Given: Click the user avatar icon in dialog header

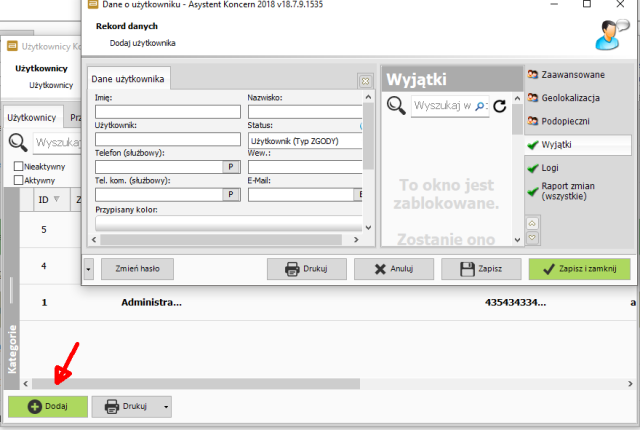Looking at the screenshot, I should click(x=611, y=35).
